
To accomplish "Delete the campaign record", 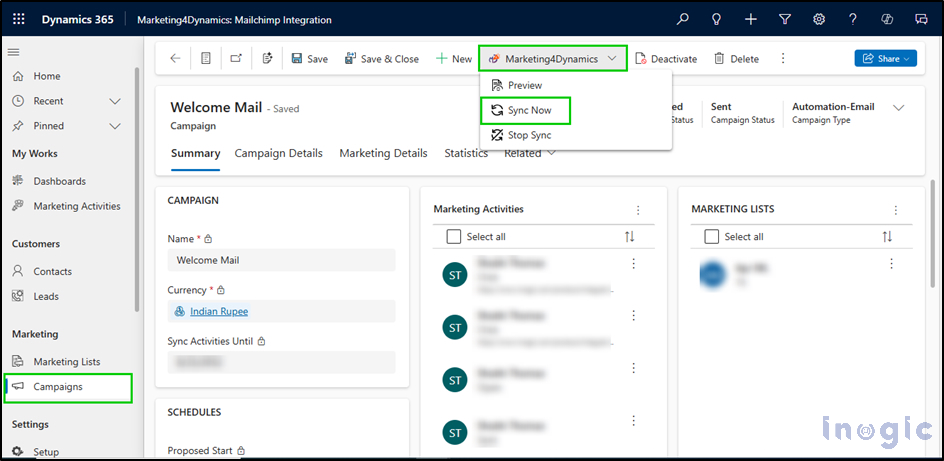I will pyautogui.click(x=736, y=59).
